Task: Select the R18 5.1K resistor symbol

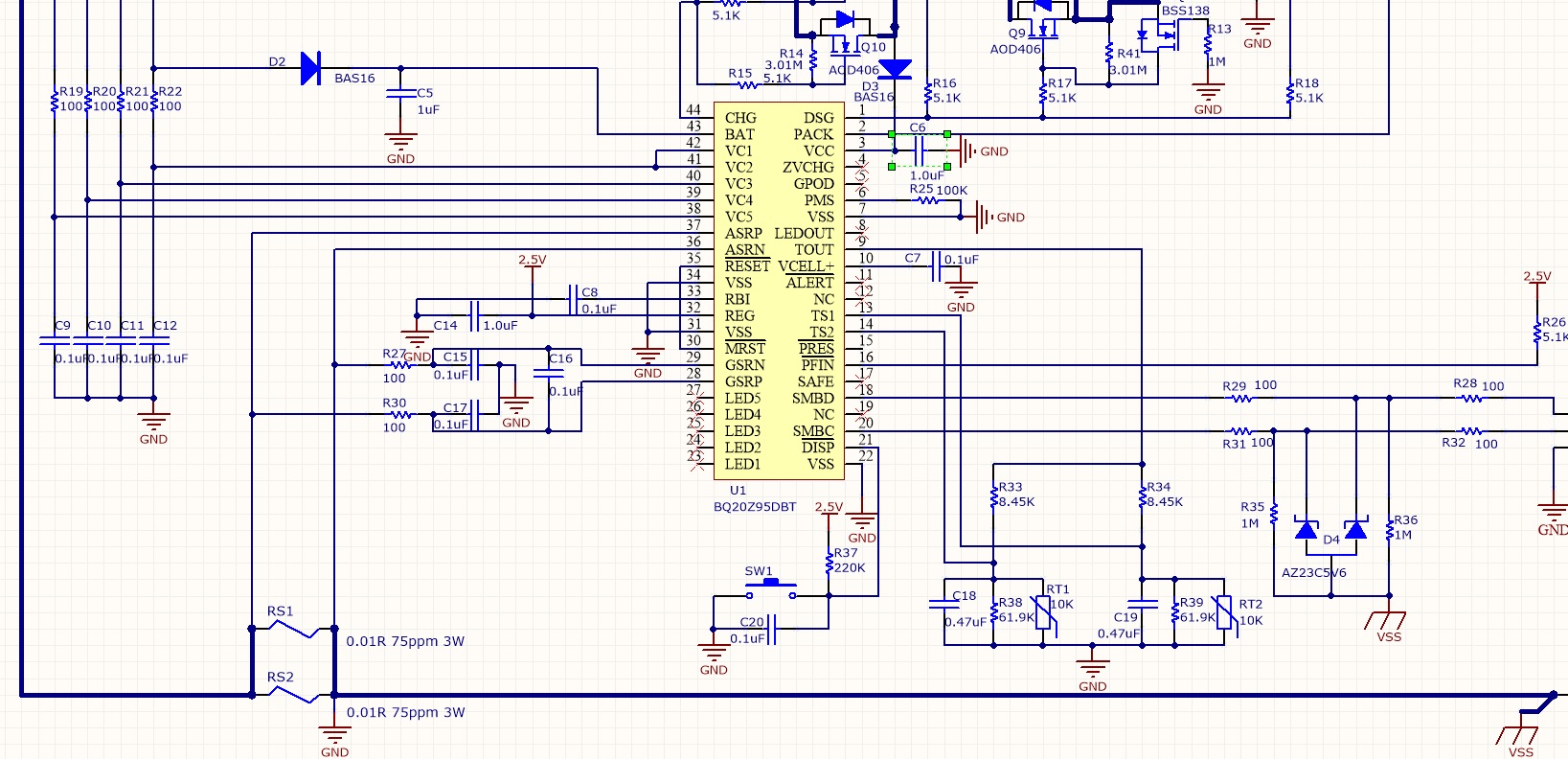Action: [1290, 93]
